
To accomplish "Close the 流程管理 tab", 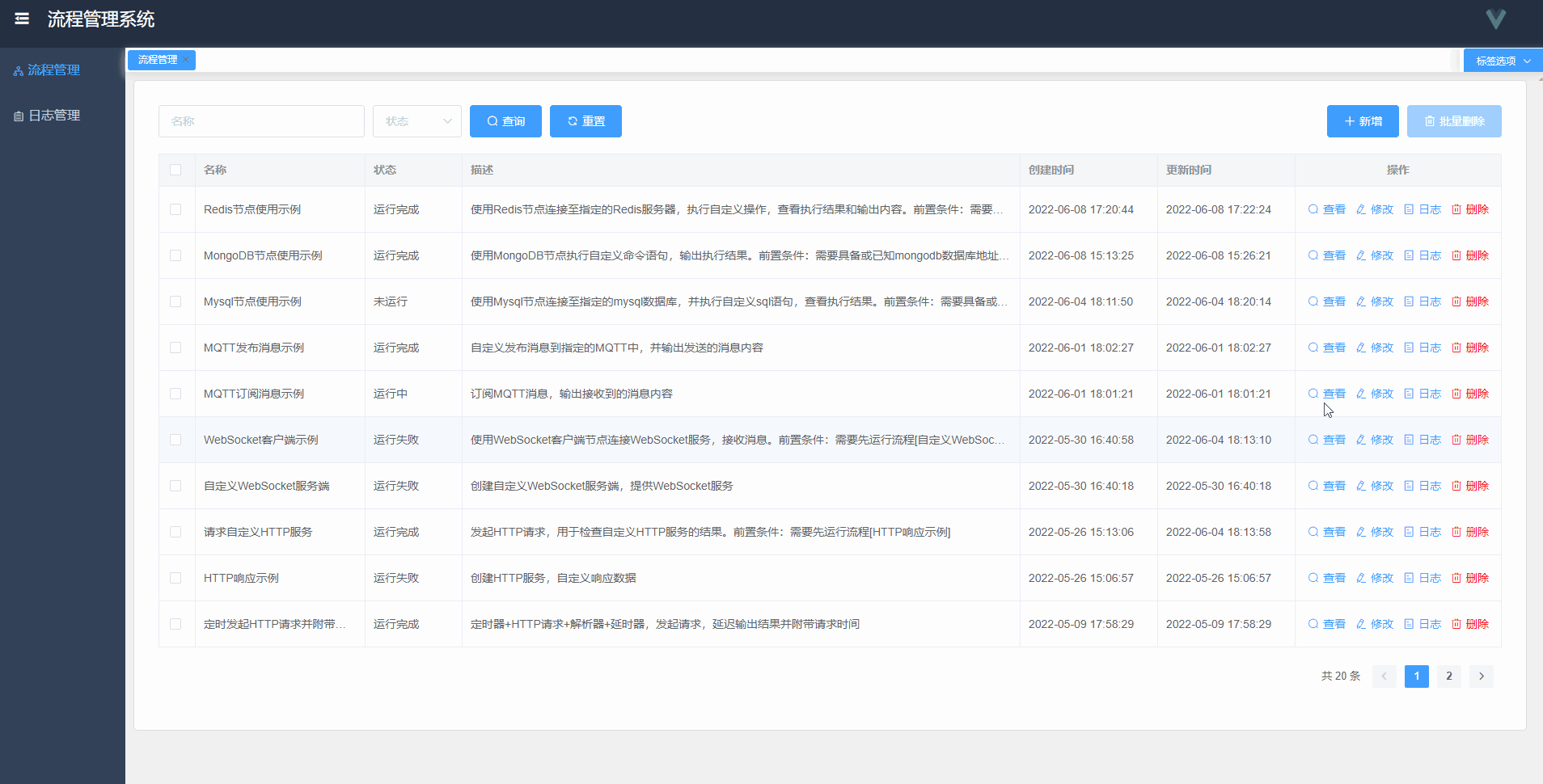I will (x=185, y=60).
